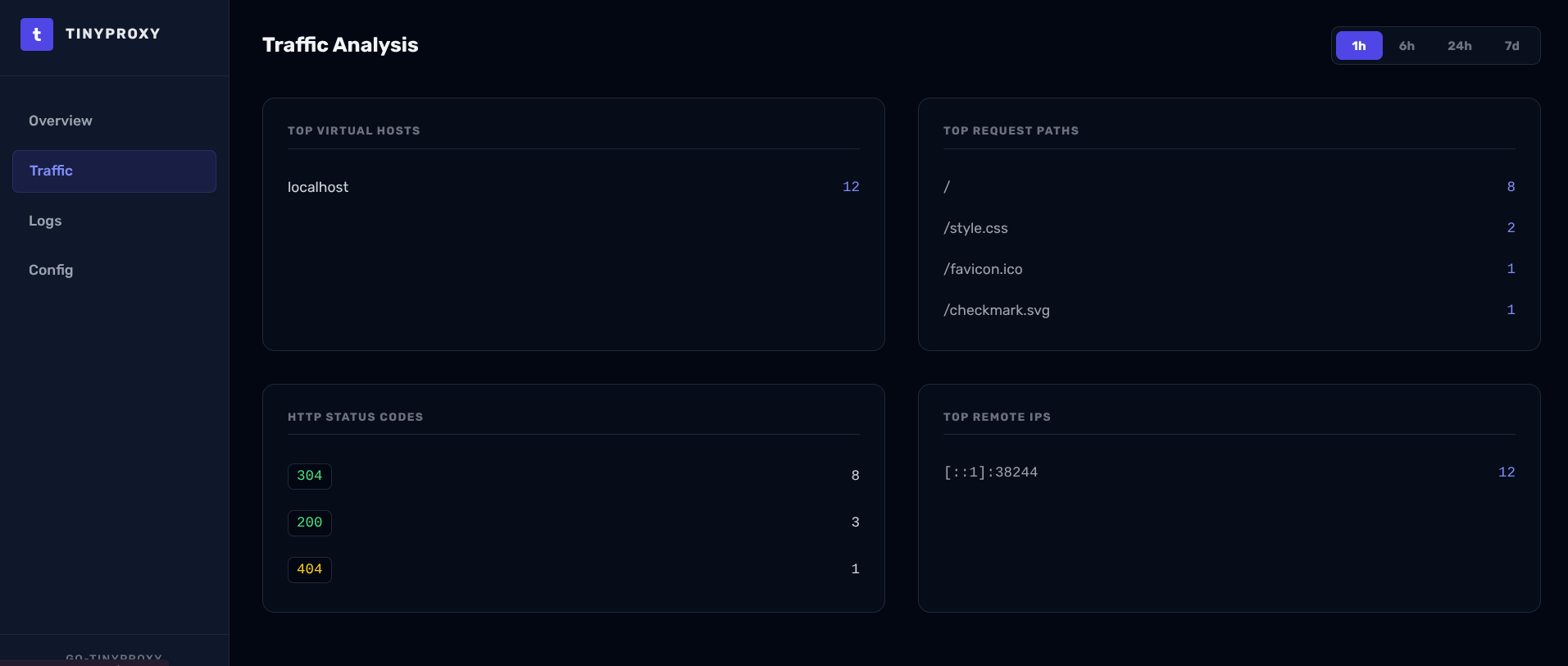Select the Traffic sidebar item
The width and height of the screenshot is (1568, 666).
114,171
